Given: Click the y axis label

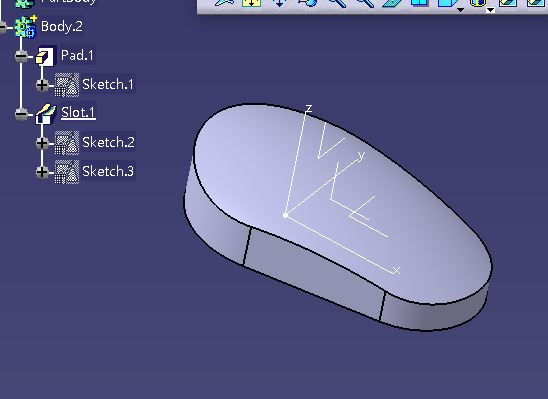Looking at the screenshot, I should [361, 155].
